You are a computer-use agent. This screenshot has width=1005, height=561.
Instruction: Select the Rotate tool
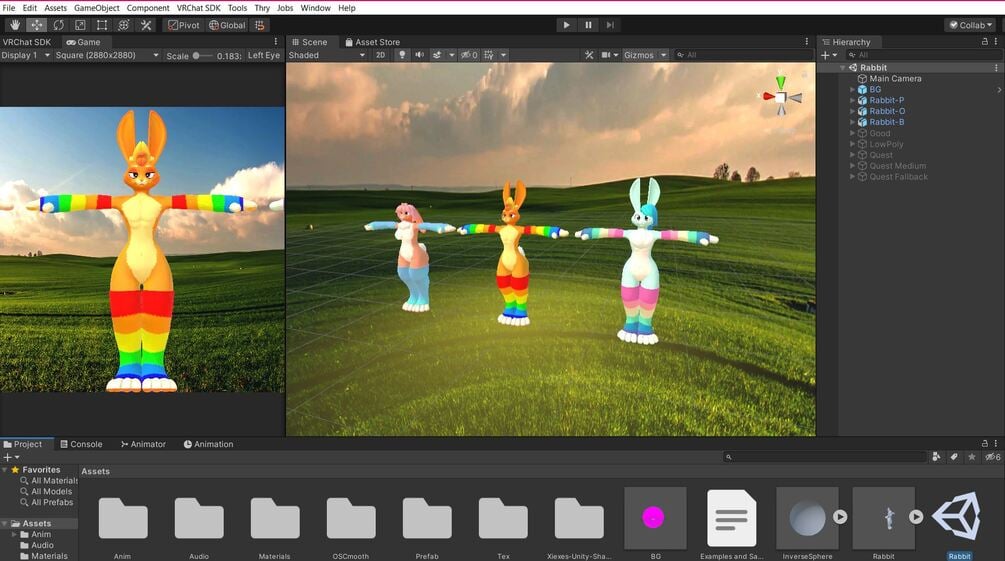pyautogui.click(x=58, y=25)
